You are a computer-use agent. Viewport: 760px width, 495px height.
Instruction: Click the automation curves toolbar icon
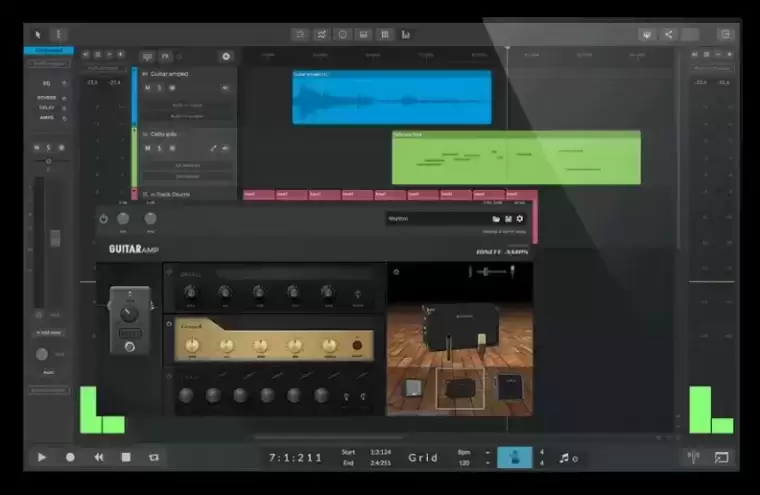321,34
